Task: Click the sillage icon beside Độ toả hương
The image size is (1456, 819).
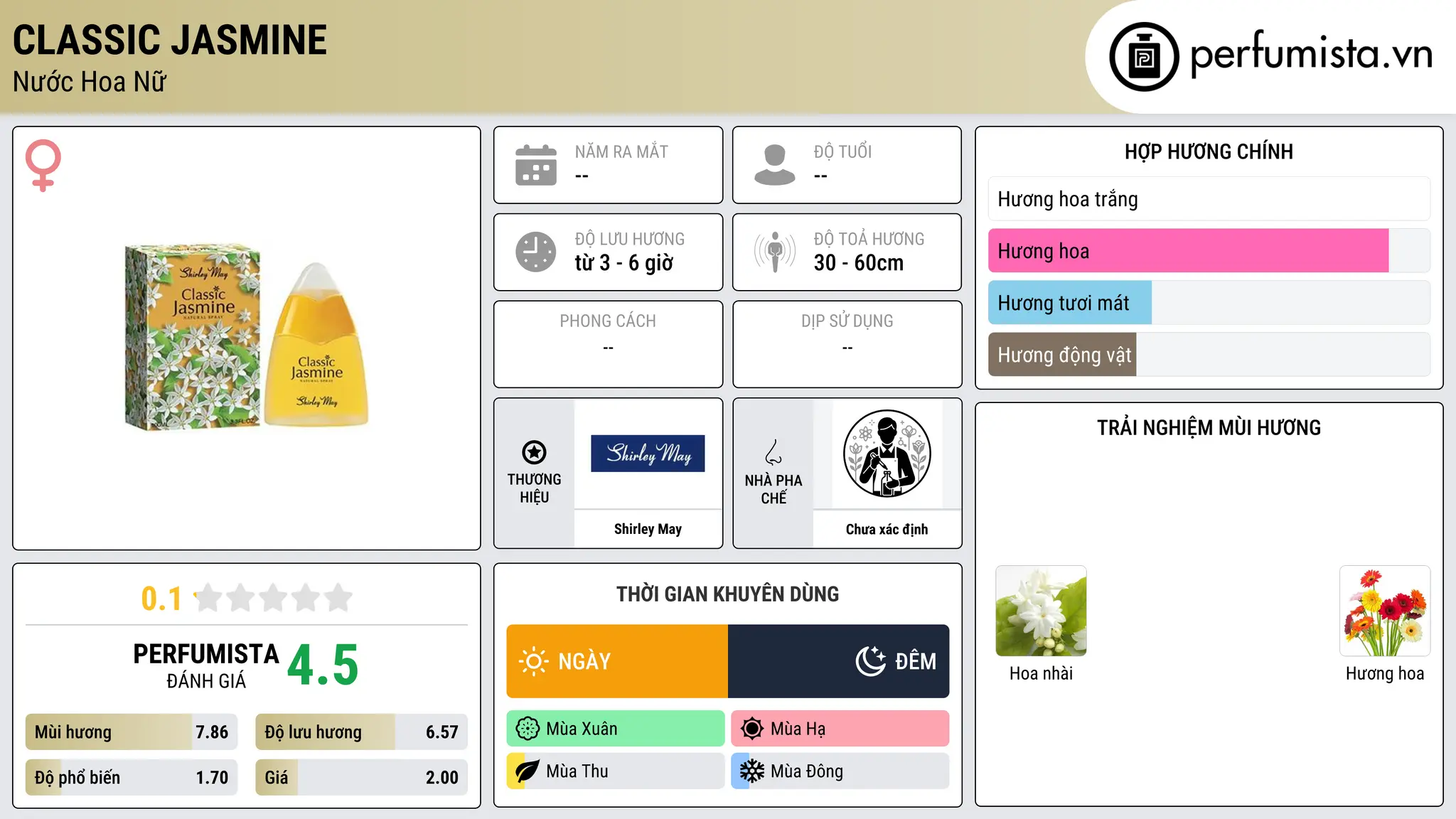Action: coord(775,252)
